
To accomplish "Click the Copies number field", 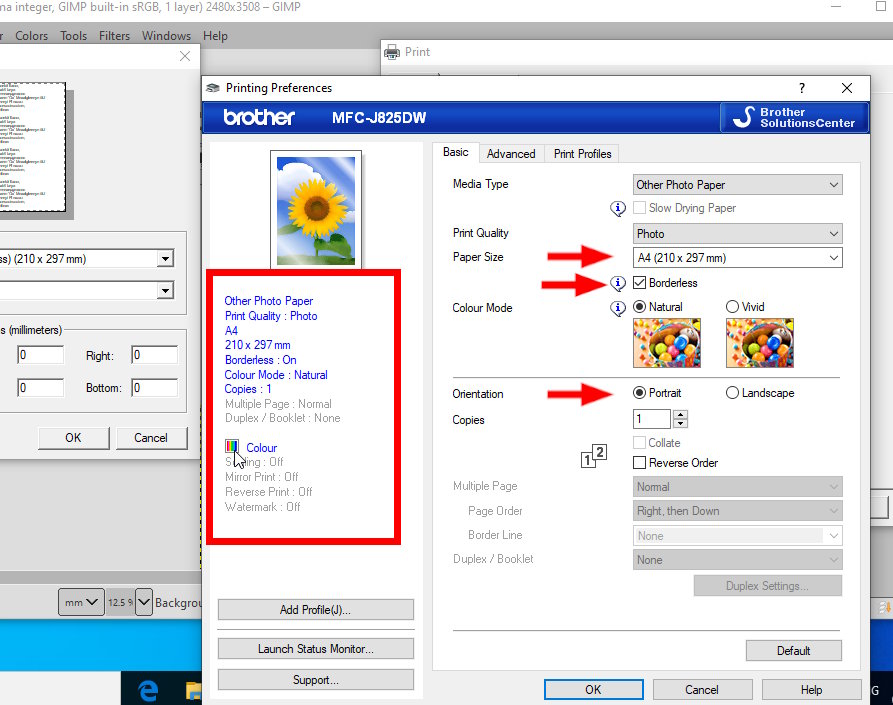I will 652,419.
